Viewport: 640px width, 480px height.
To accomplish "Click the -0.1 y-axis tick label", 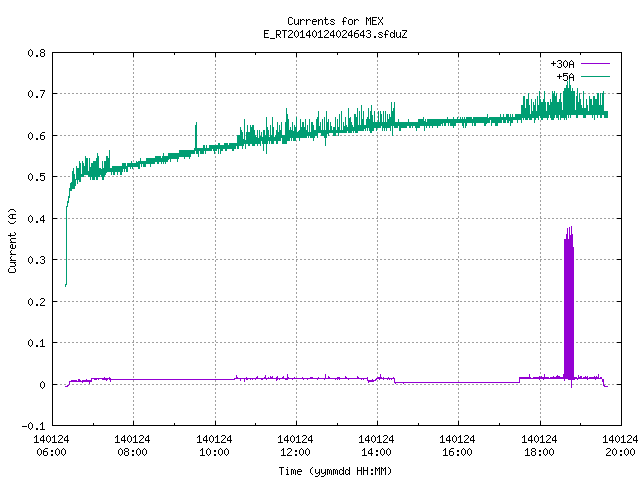I will pyautogui.click(x=33, y=426).
